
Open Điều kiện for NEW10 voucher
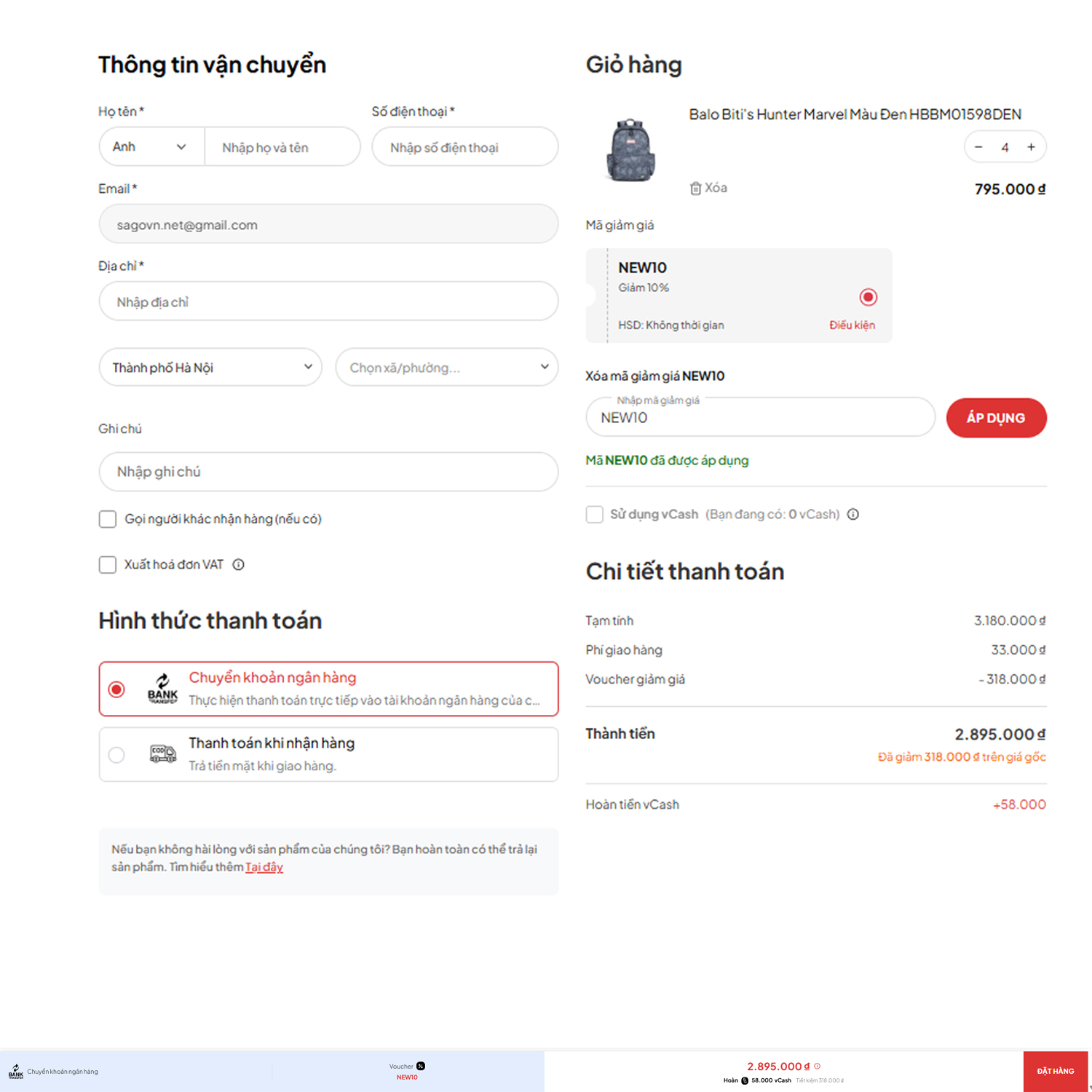click(x=852, y=325)
